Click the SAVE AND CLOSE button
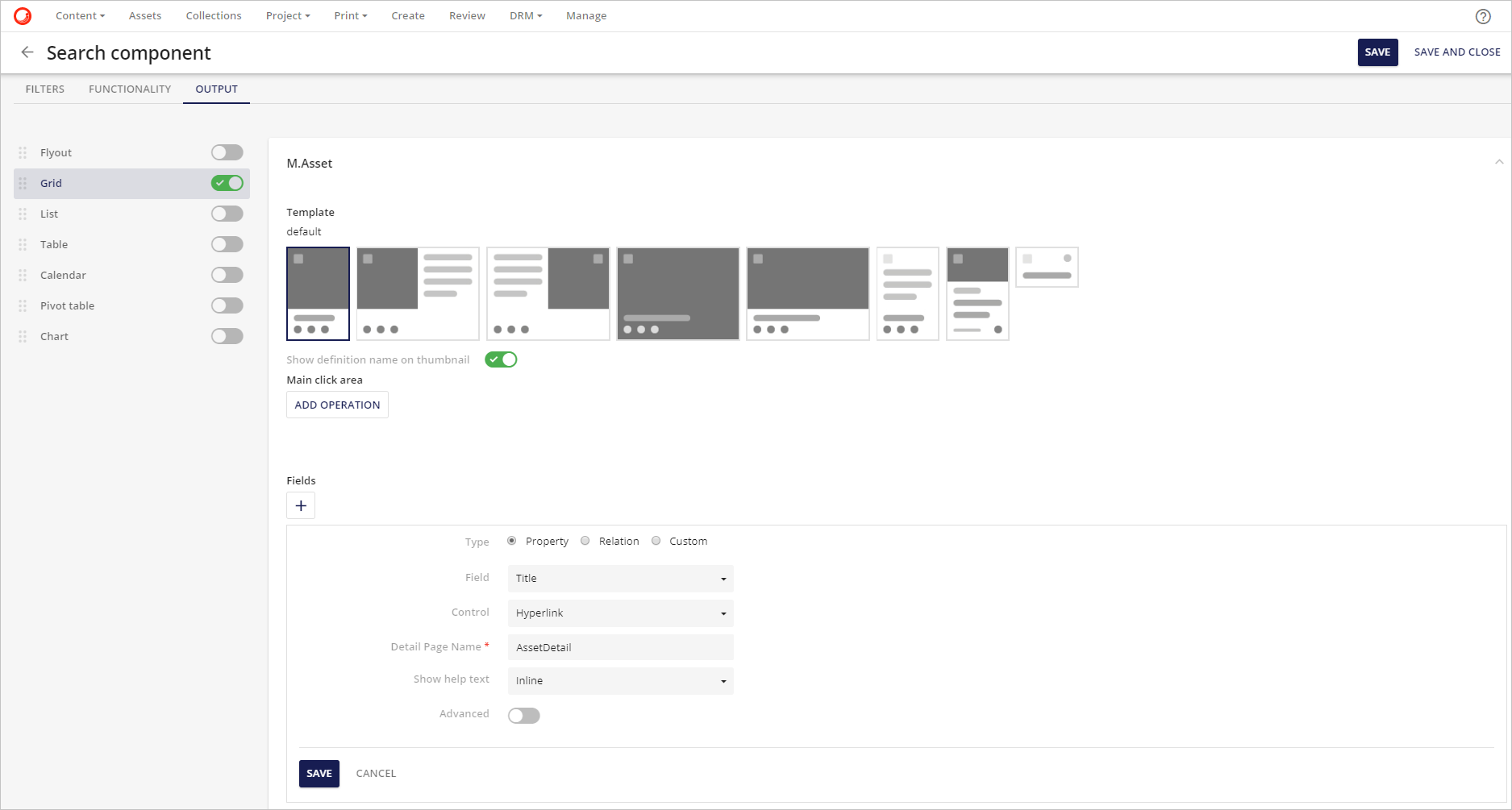Image resolution: width=1512 pixels, height=810 pixels. [x=1457, y=52]
